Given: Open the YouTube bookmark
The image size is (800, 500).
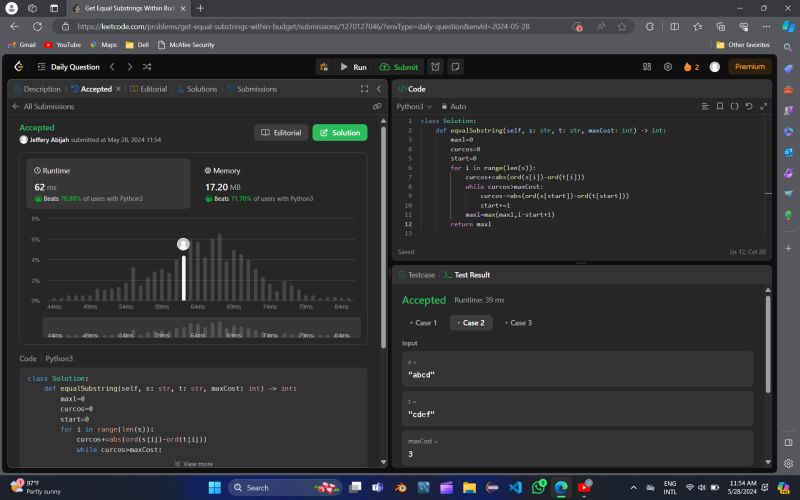Looking at the screenshot, I should (x=63, y=45).
